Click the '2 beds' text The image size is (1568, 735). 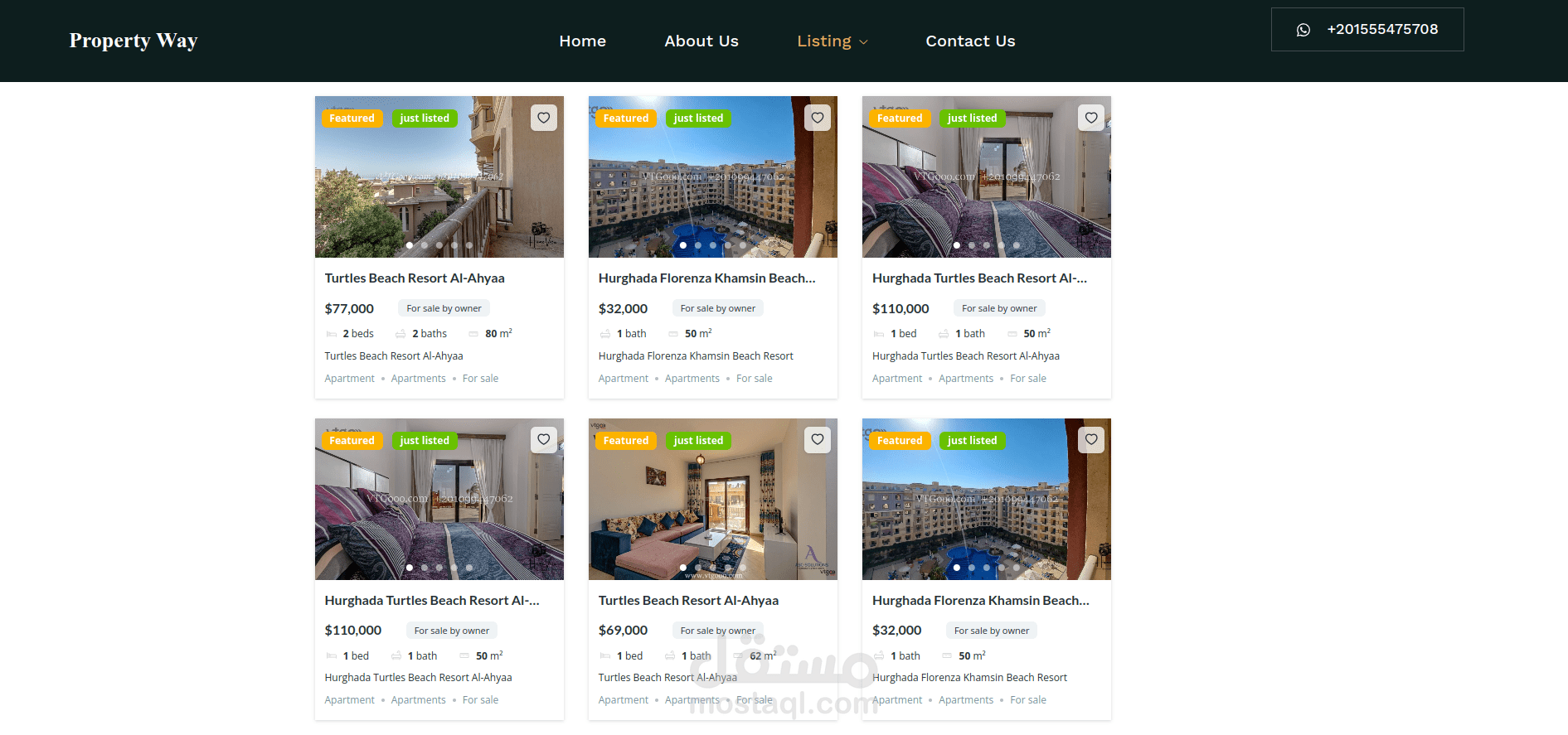[358, 334]
